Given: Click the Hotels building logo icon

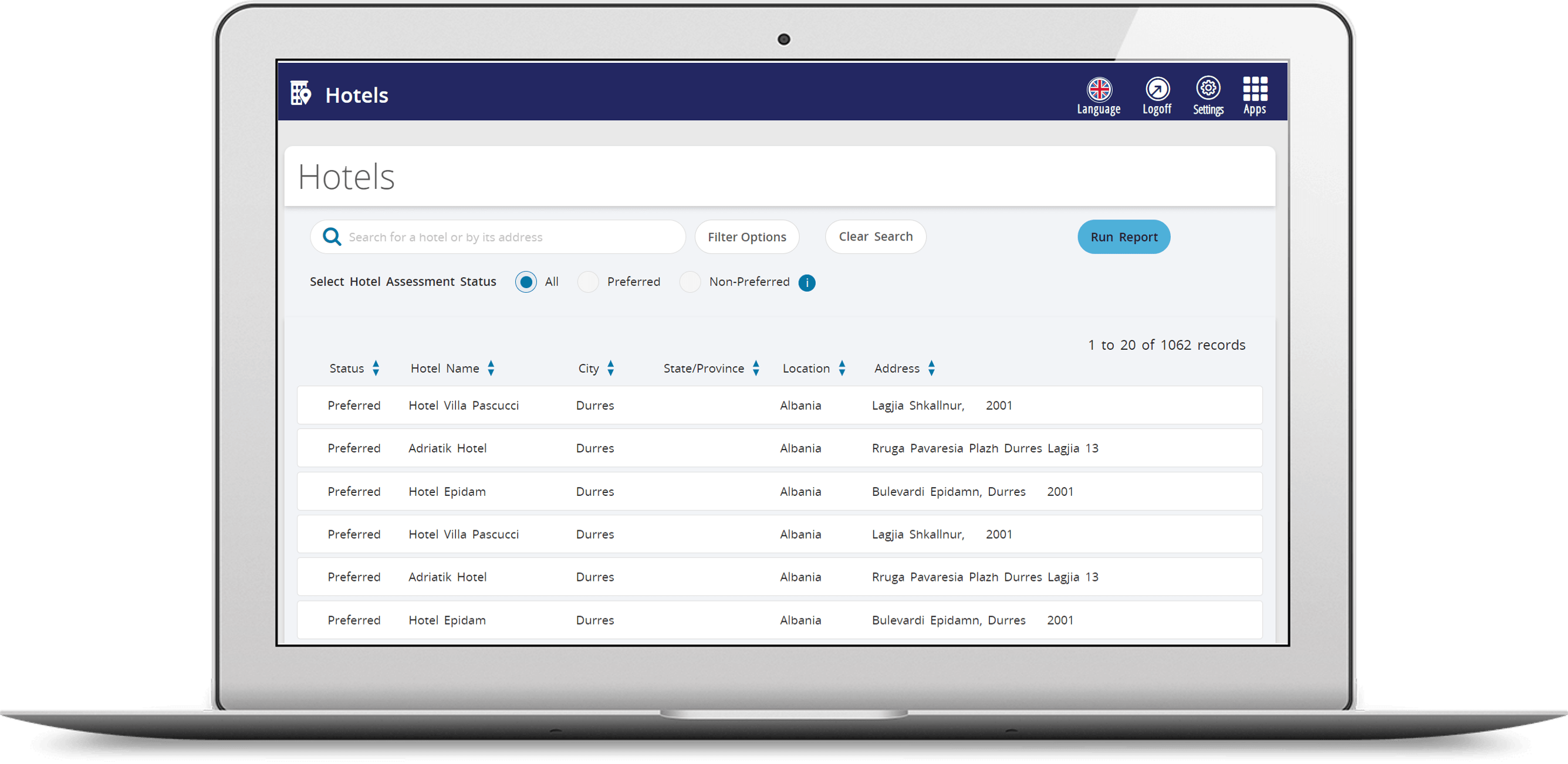Looking at the screenshot, I should click(300, 94).
